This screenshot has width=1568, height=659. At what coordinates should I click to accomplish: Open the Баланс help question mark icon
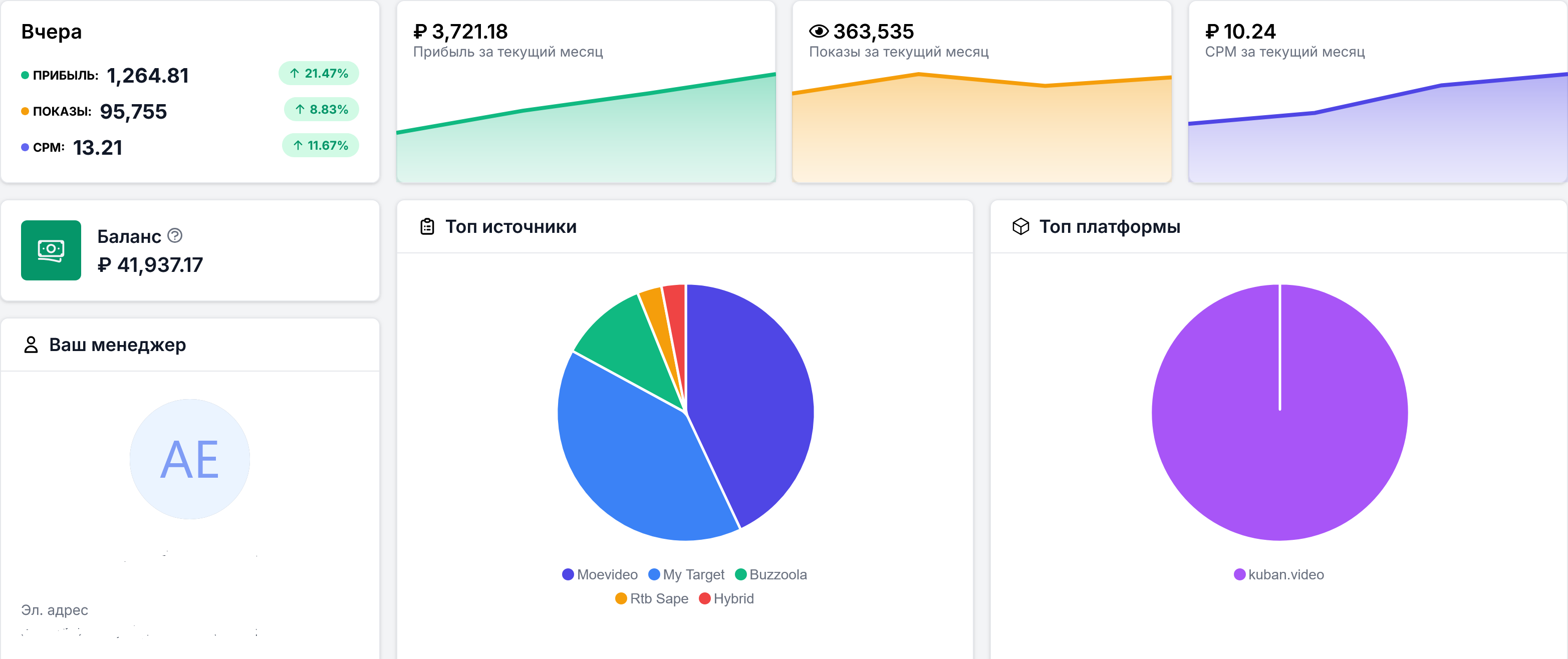175,235
